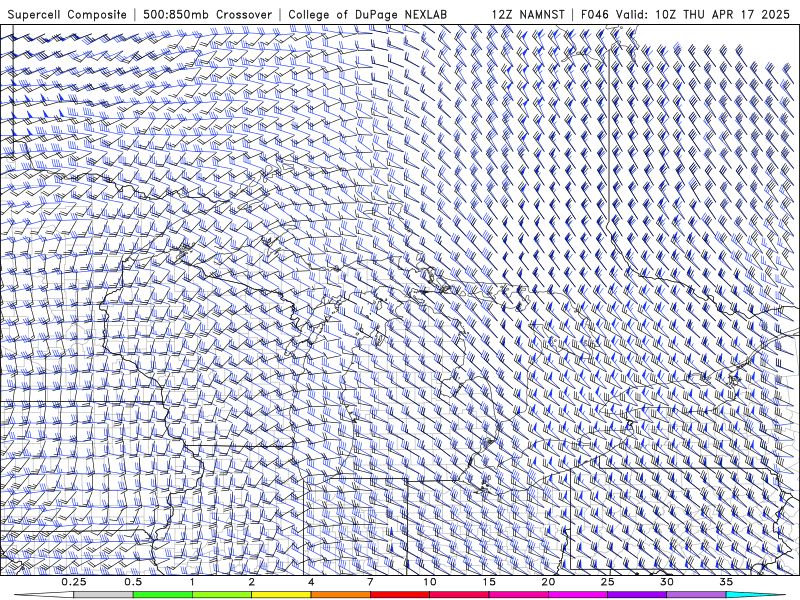
Task: Click the '4' legend value
Action: click(x=311, y=582)
